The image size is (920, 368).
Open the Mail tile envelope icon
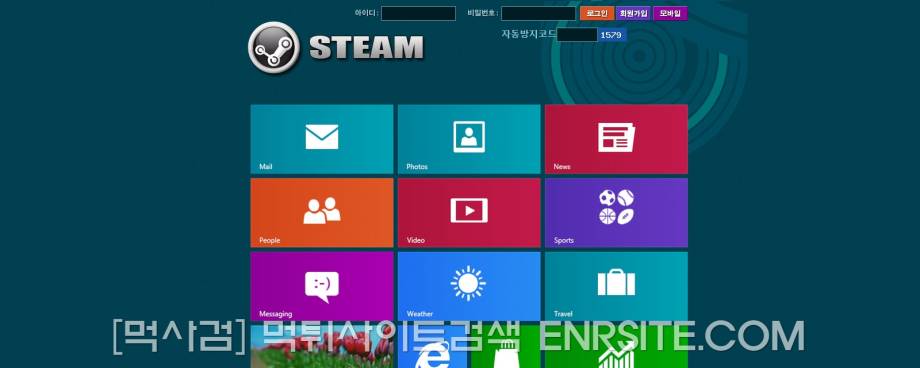[322, 137]
